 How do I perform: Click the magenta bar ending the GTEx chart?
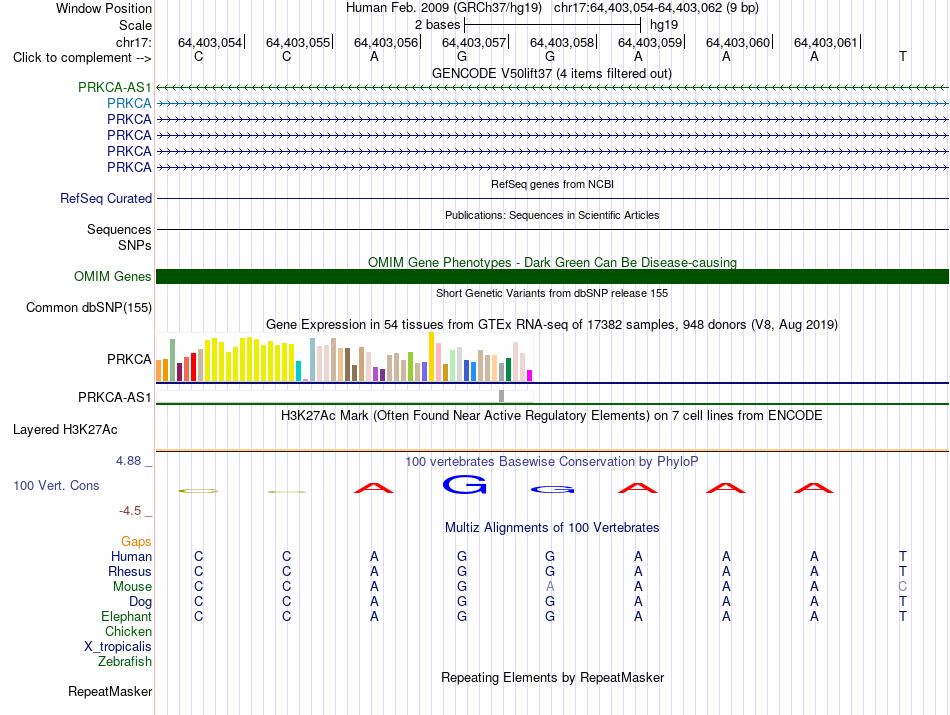[530, 375]
